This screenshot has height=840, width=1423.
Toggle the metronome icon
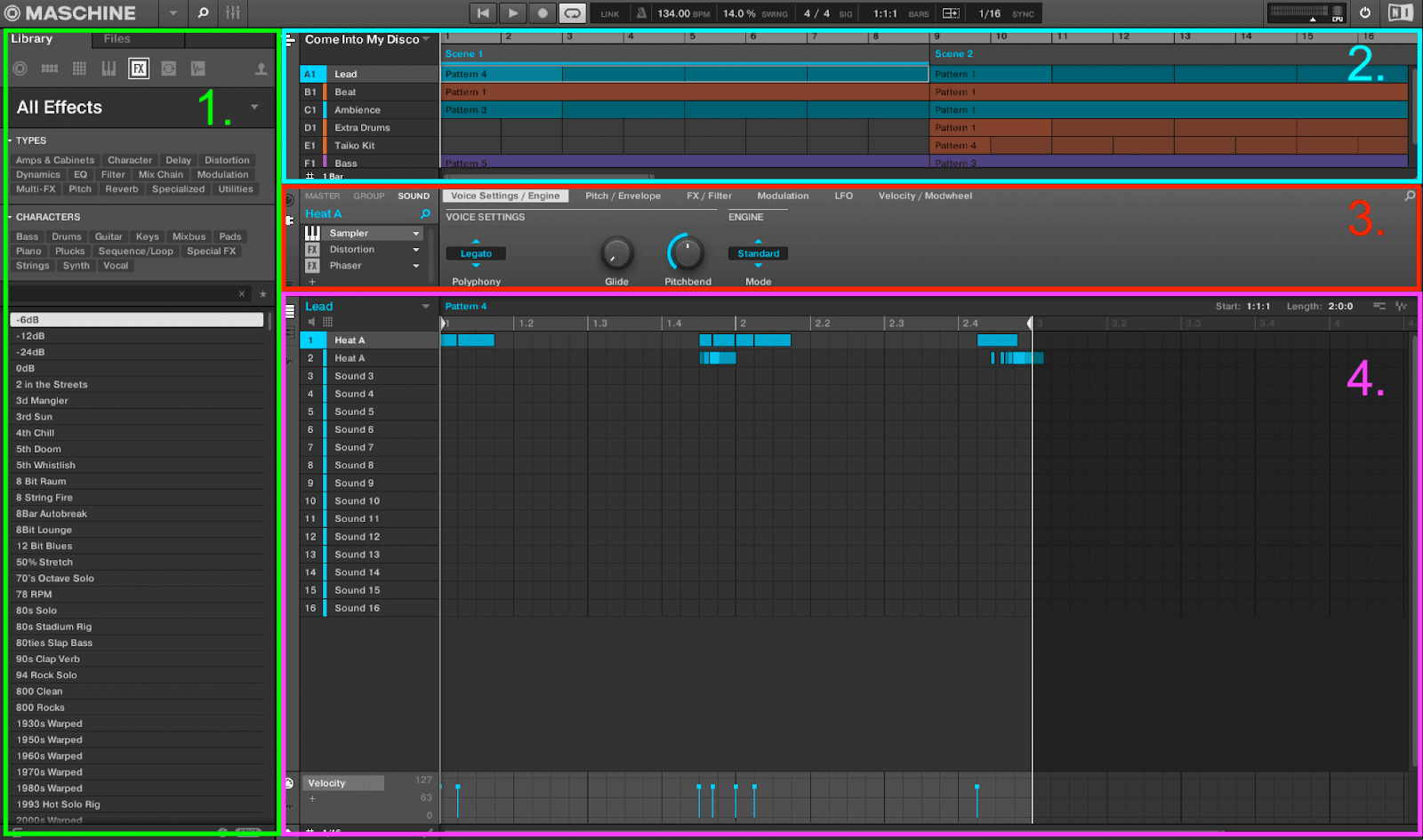[641, 13]
